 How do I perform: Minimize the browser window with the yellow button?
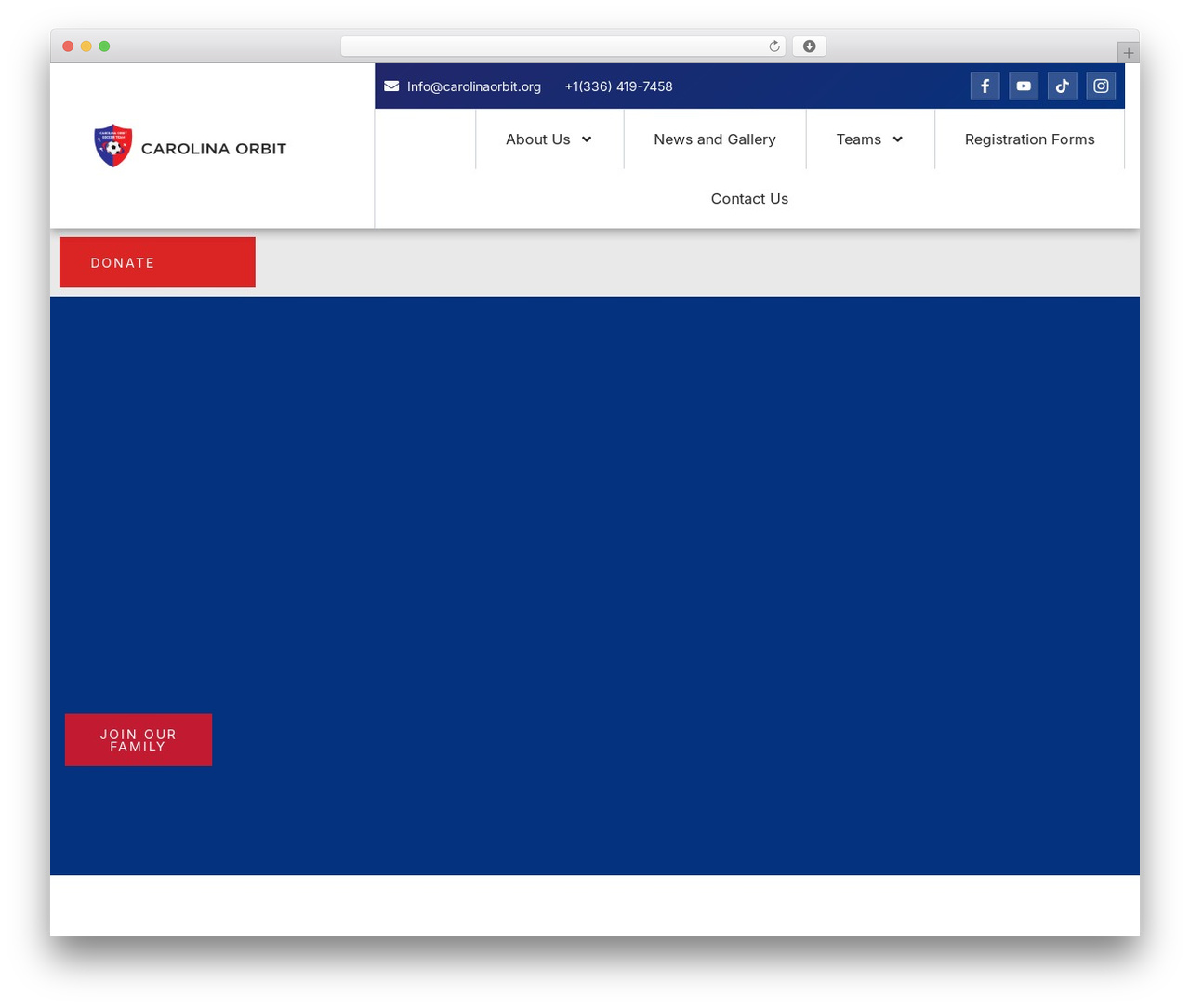click(86, 46)
